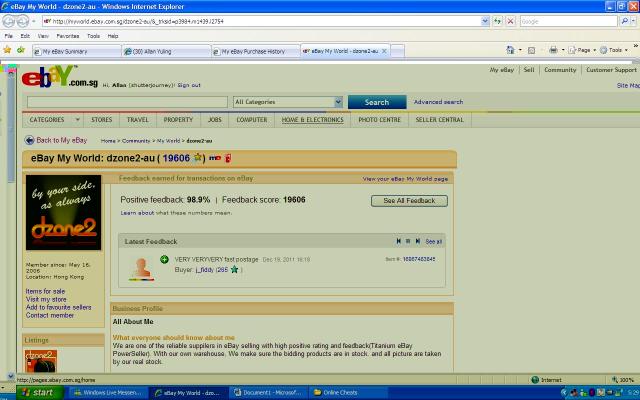
Task: Click the refresh icon beside the address bar
Action: 495,20
